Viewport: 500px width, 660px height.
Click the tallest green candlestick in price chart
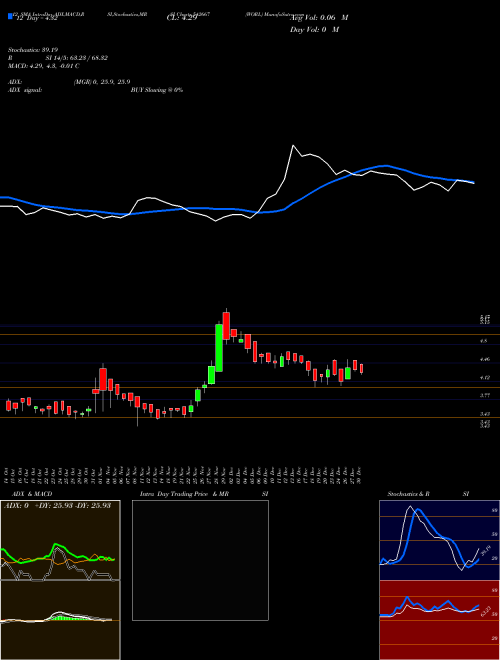coord(219,348)
